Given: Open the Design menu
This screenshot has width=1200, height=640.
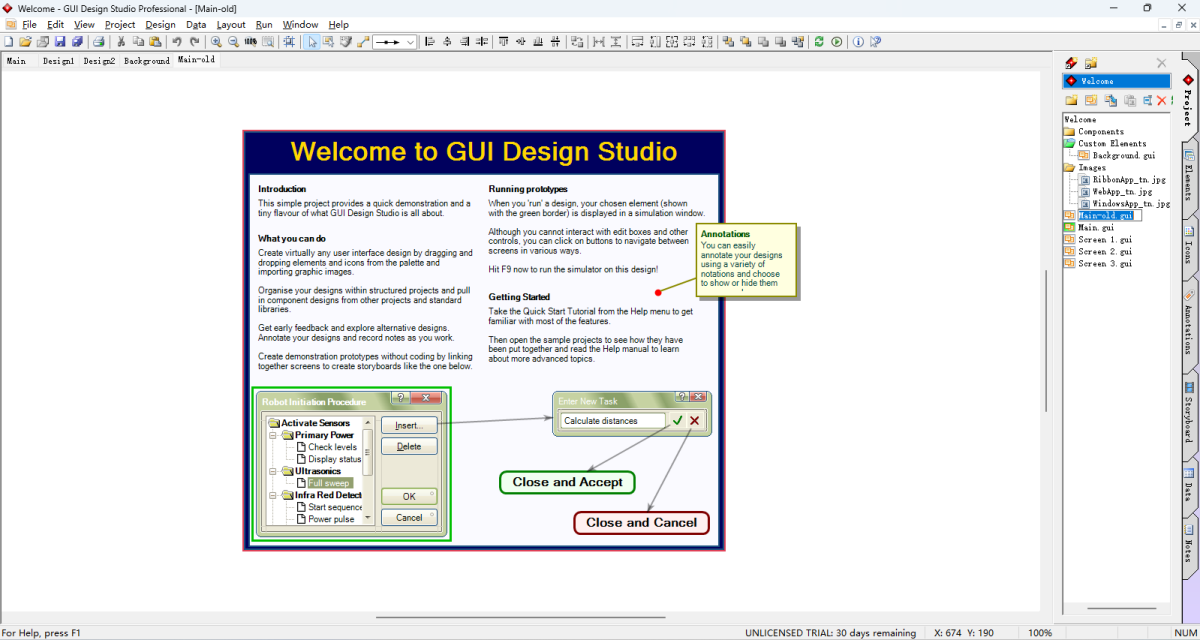Looking at the screenshot, I should click(x=160, y=24).
